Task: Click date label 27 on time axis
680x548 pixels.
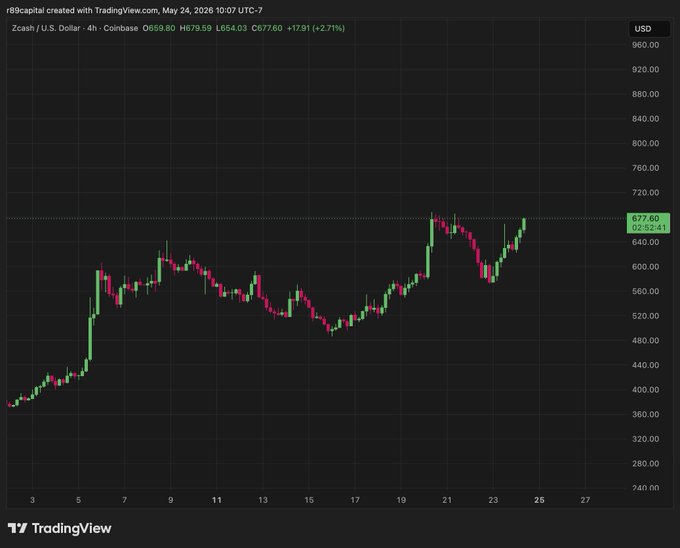Action: coord(585,500)
